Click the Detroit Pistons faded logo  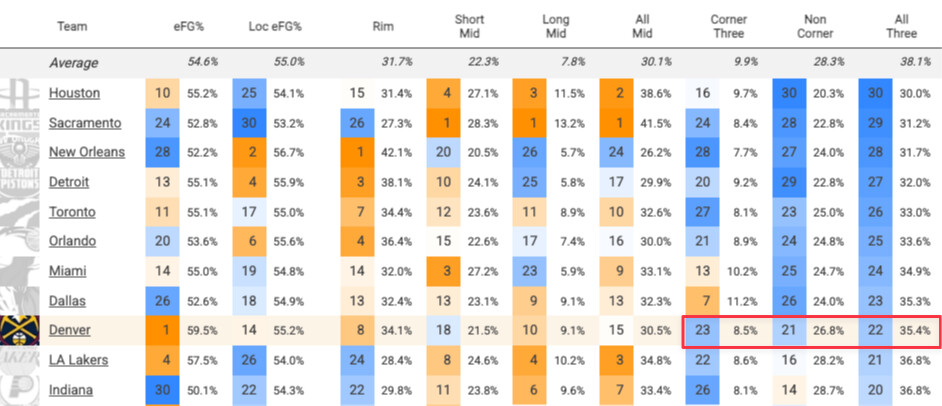tap(19, 182)
